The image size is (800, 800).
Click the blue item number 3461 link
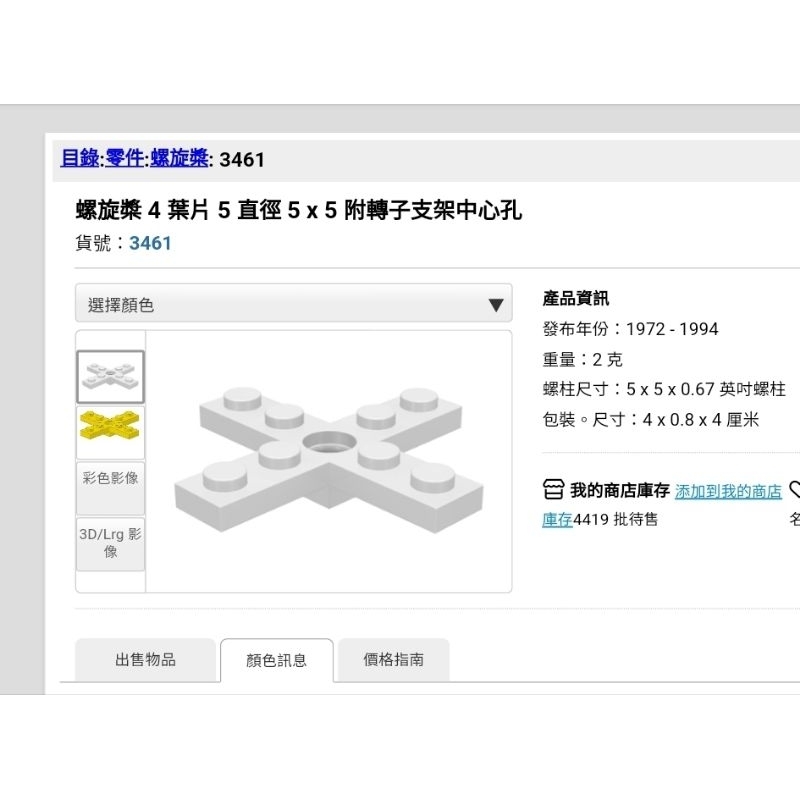(150, 243)
